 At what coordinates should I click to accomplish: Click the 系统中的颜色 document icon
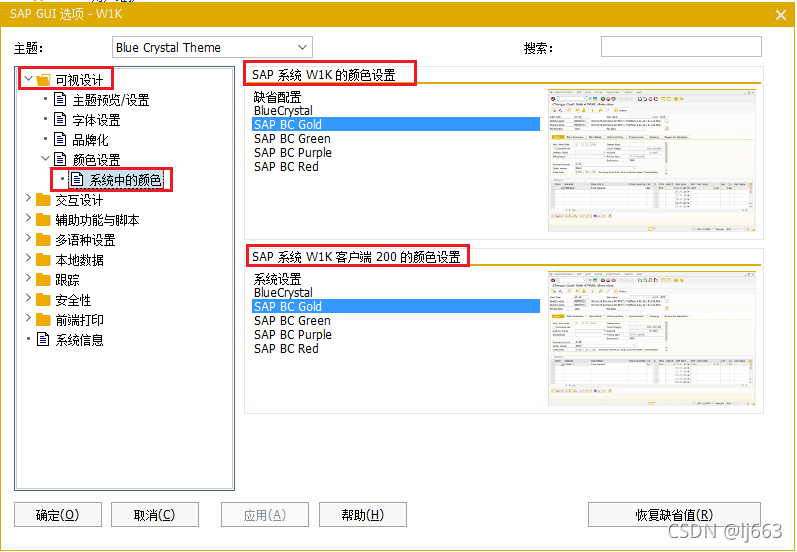click(x=77, y=179)
